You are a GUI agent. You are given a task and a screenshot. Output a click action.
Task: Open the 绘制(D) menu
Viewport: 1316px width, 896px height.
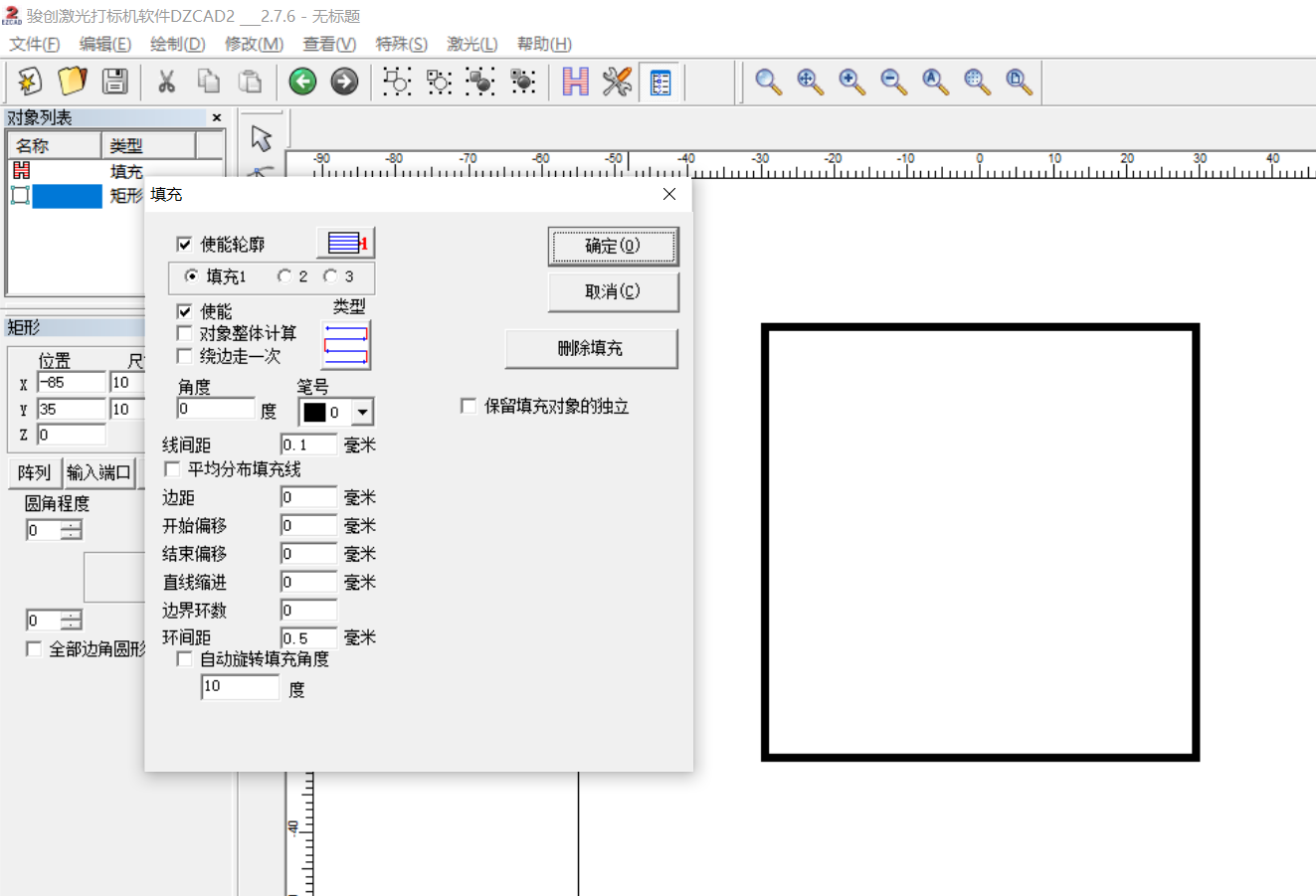click(x=177, y=44)
